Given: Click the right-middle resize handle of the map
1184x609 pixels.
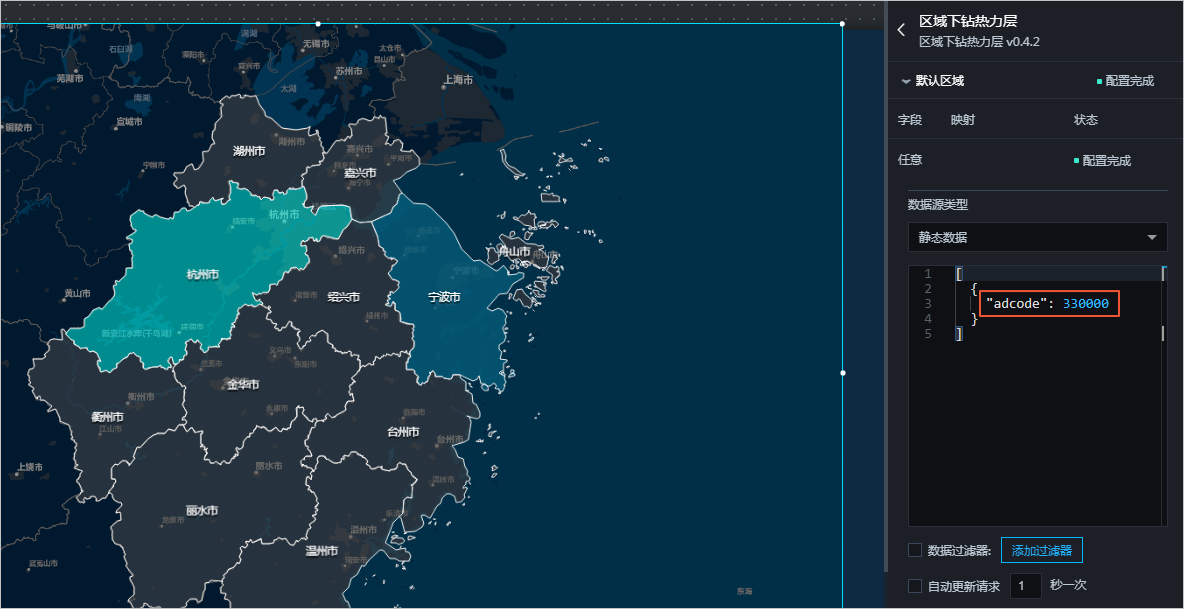Looking at the screenshot, I should click(842, 373).
